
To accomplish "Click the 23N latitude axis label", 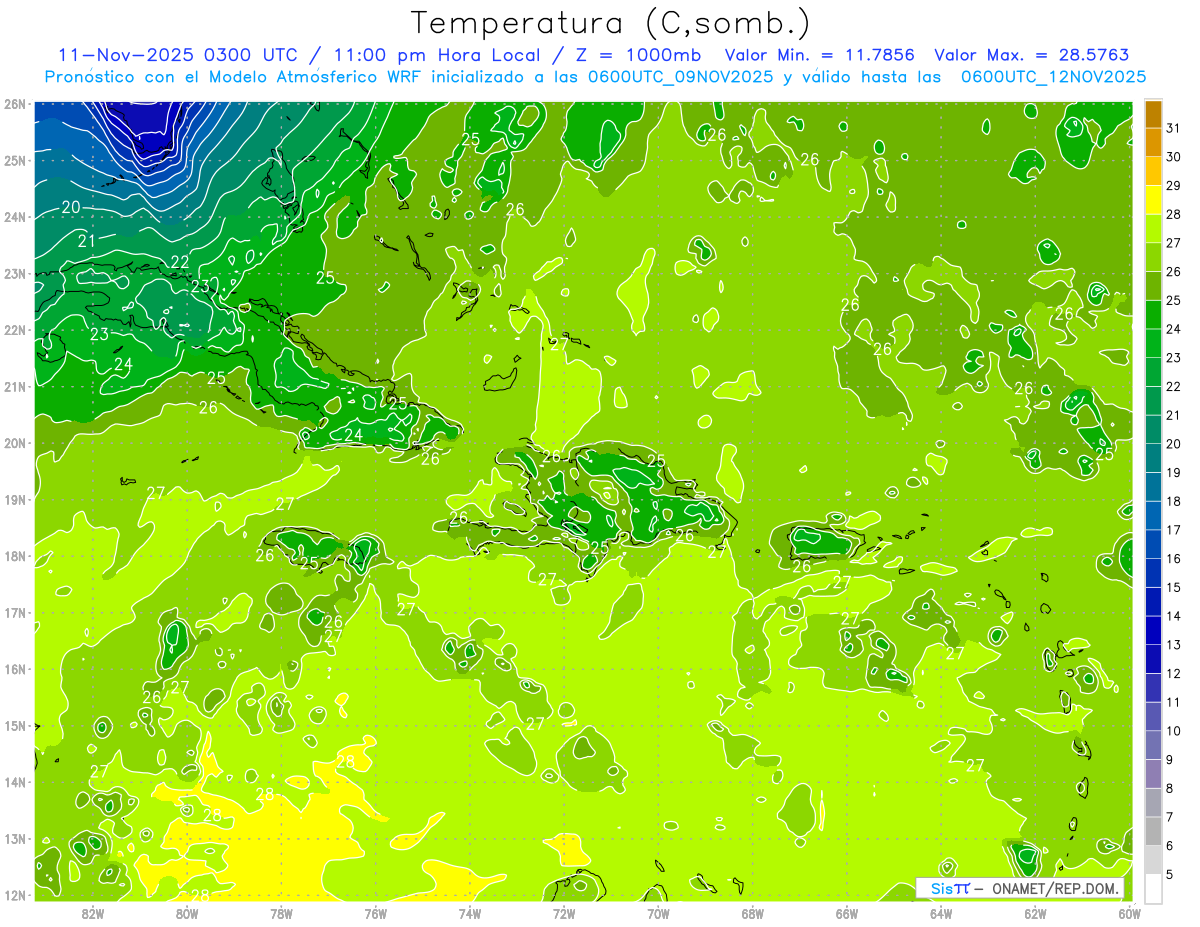I will pos(15,273).
